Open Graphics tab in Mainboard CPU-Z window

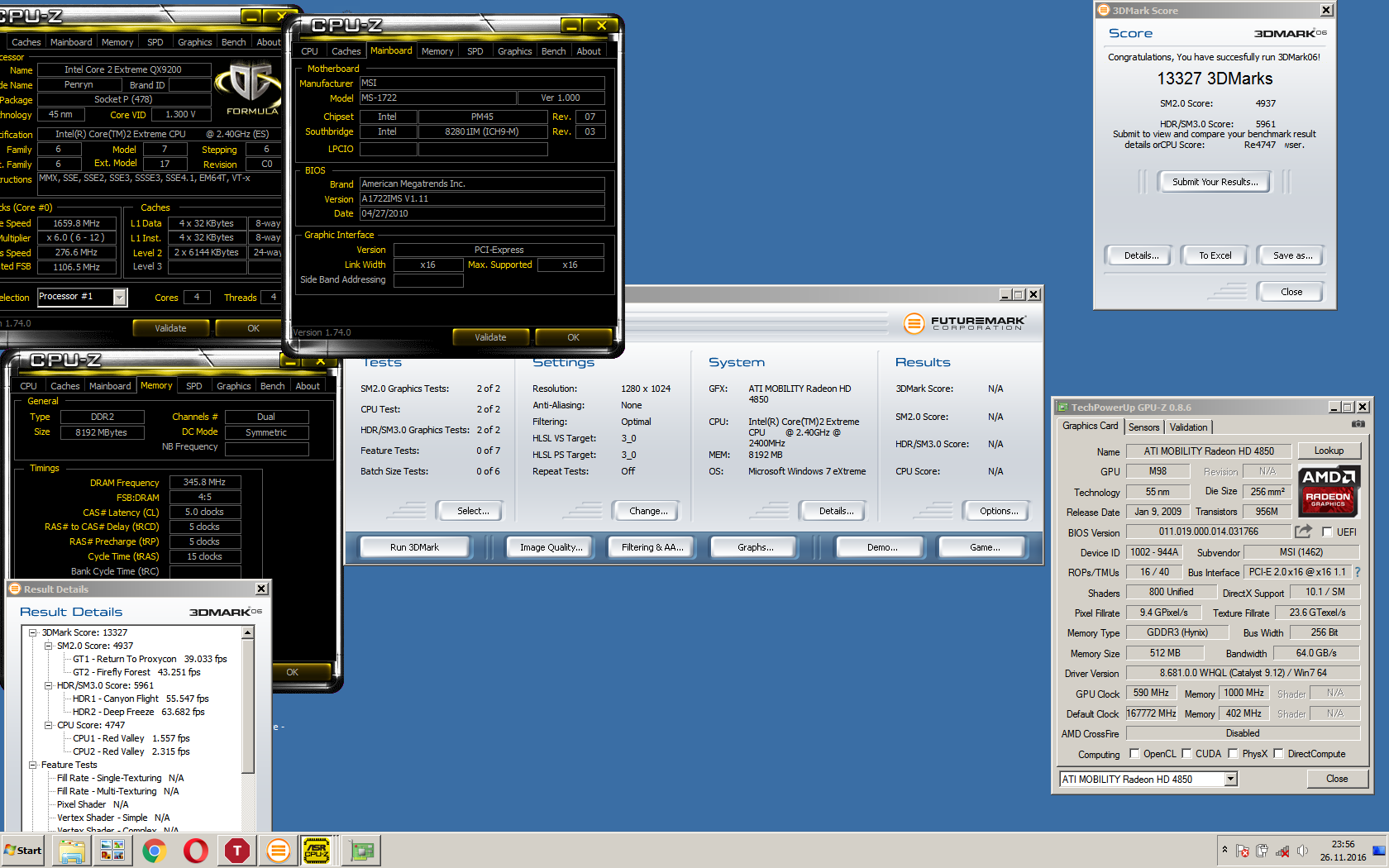514,51
